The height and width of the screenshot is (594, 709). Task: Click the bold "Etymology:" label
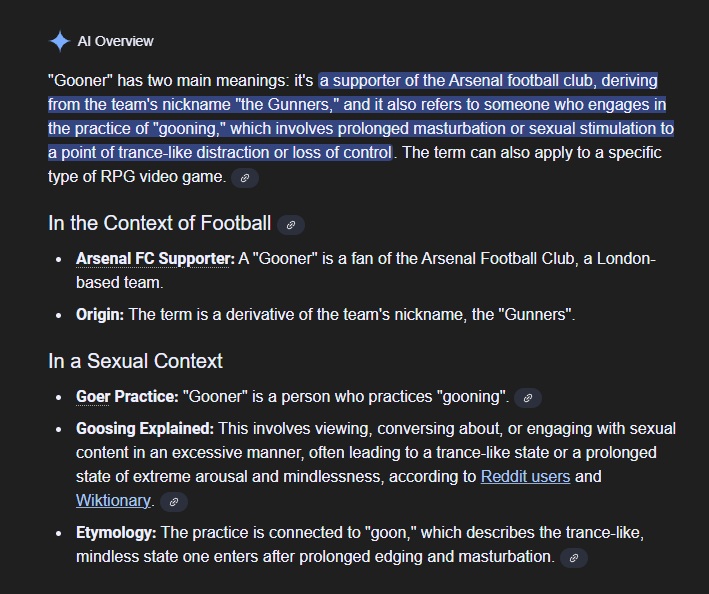pos(116,532)
